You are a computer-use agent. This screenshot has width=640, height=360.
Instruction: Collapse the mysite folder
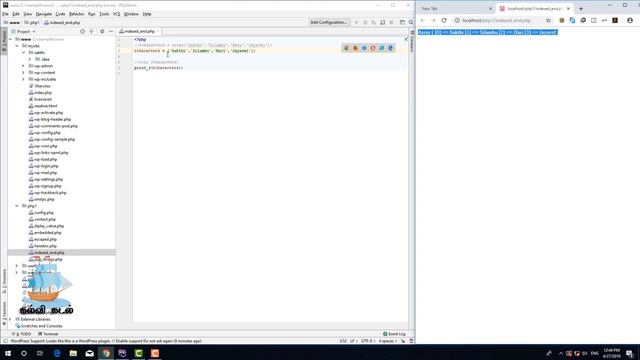(17, 46)
